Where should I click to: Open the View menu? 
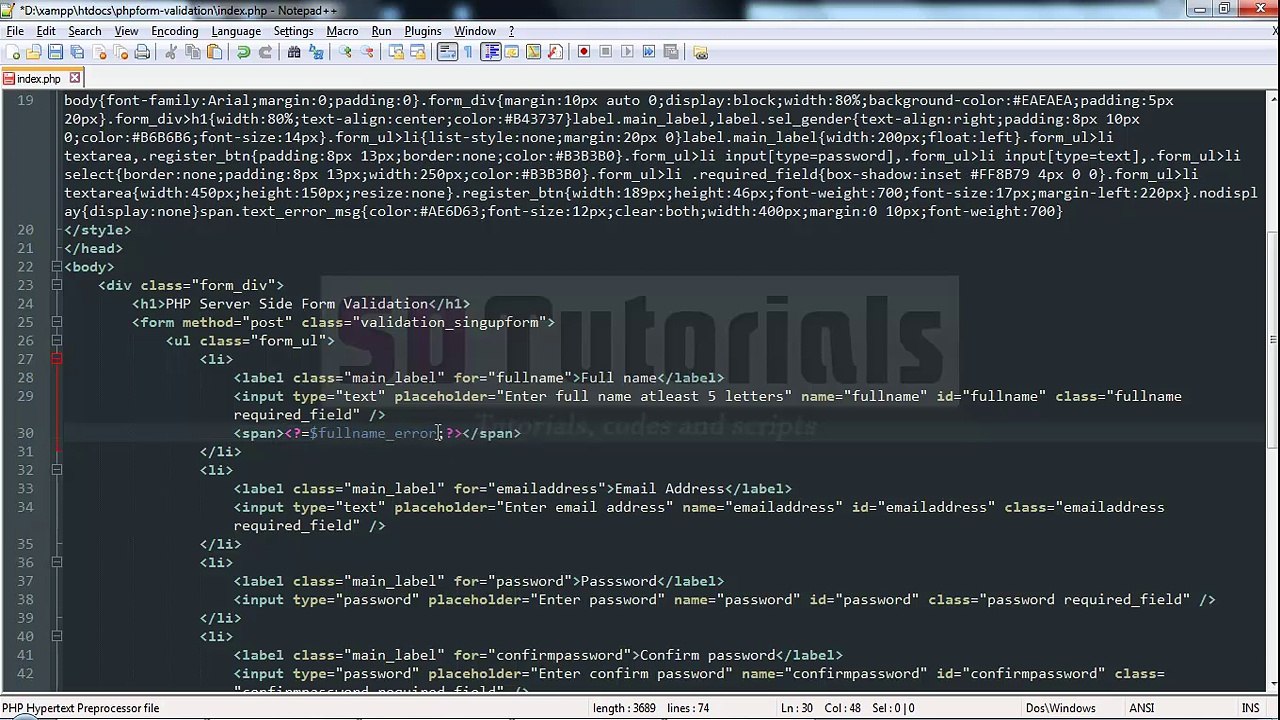[126, 31]
